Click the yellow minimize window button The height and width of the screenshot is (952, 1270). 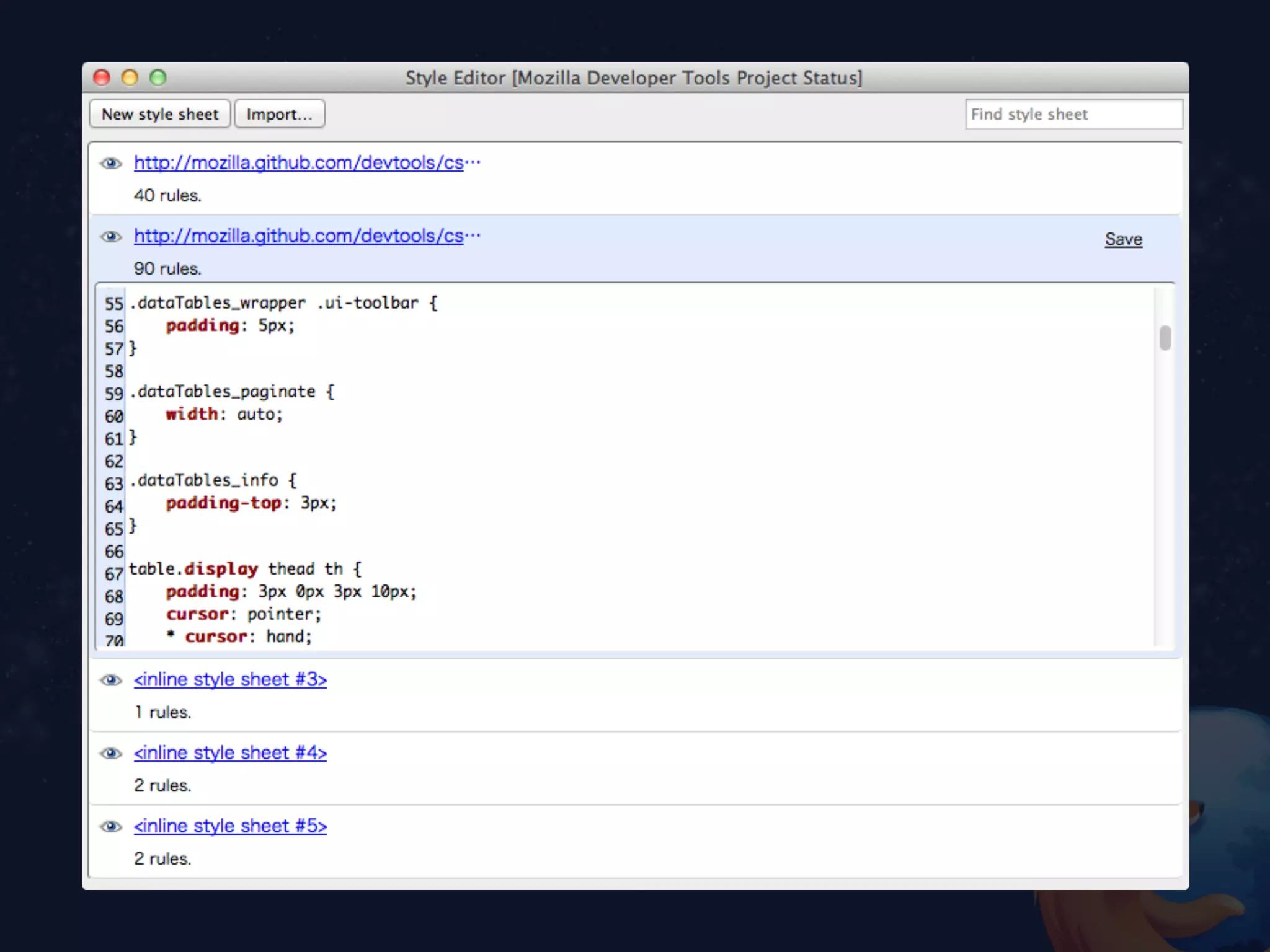[130, 77]
